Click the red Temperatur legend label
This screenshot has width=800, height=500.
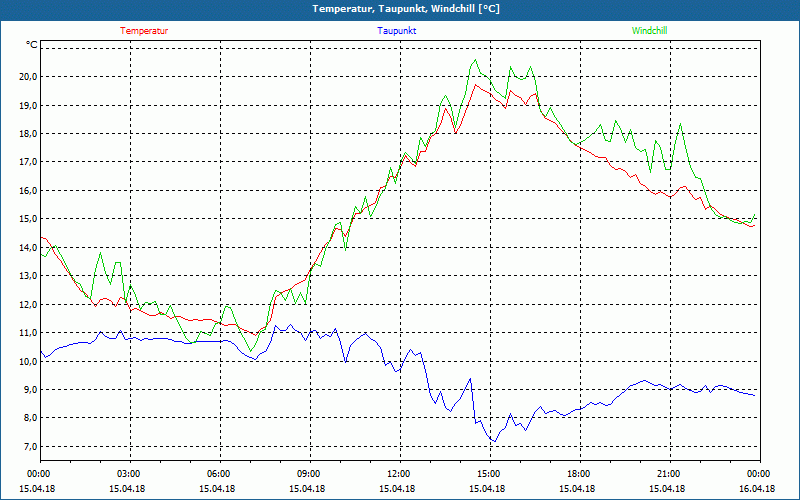coord(144,31)
